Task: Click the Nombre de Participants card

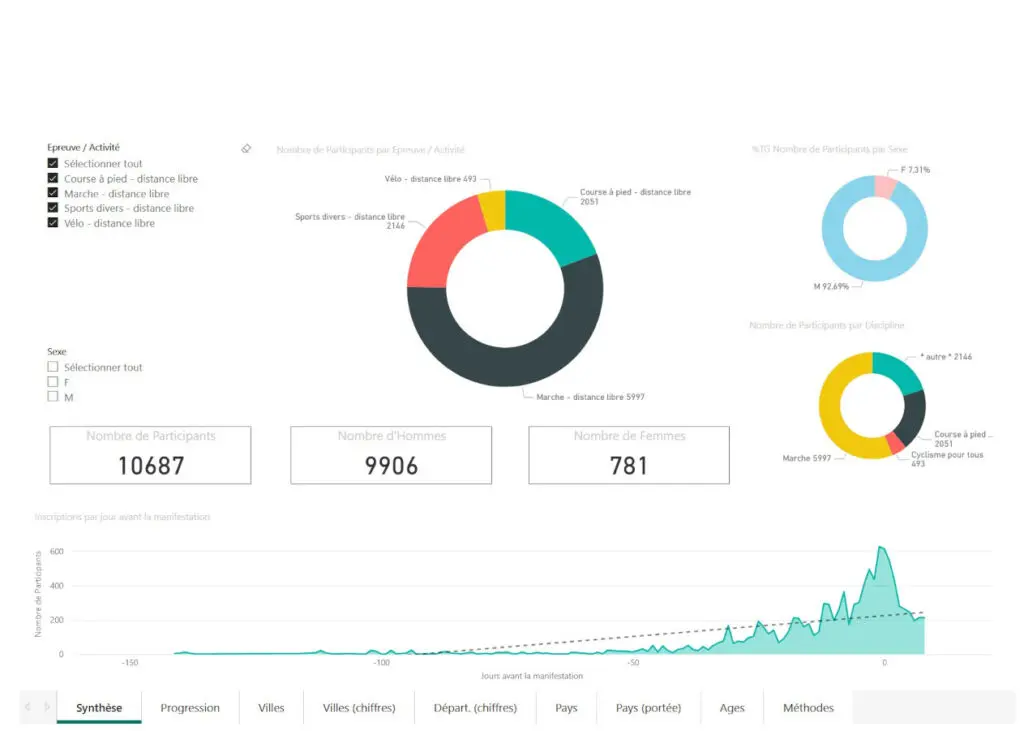Action: (151, 455)
